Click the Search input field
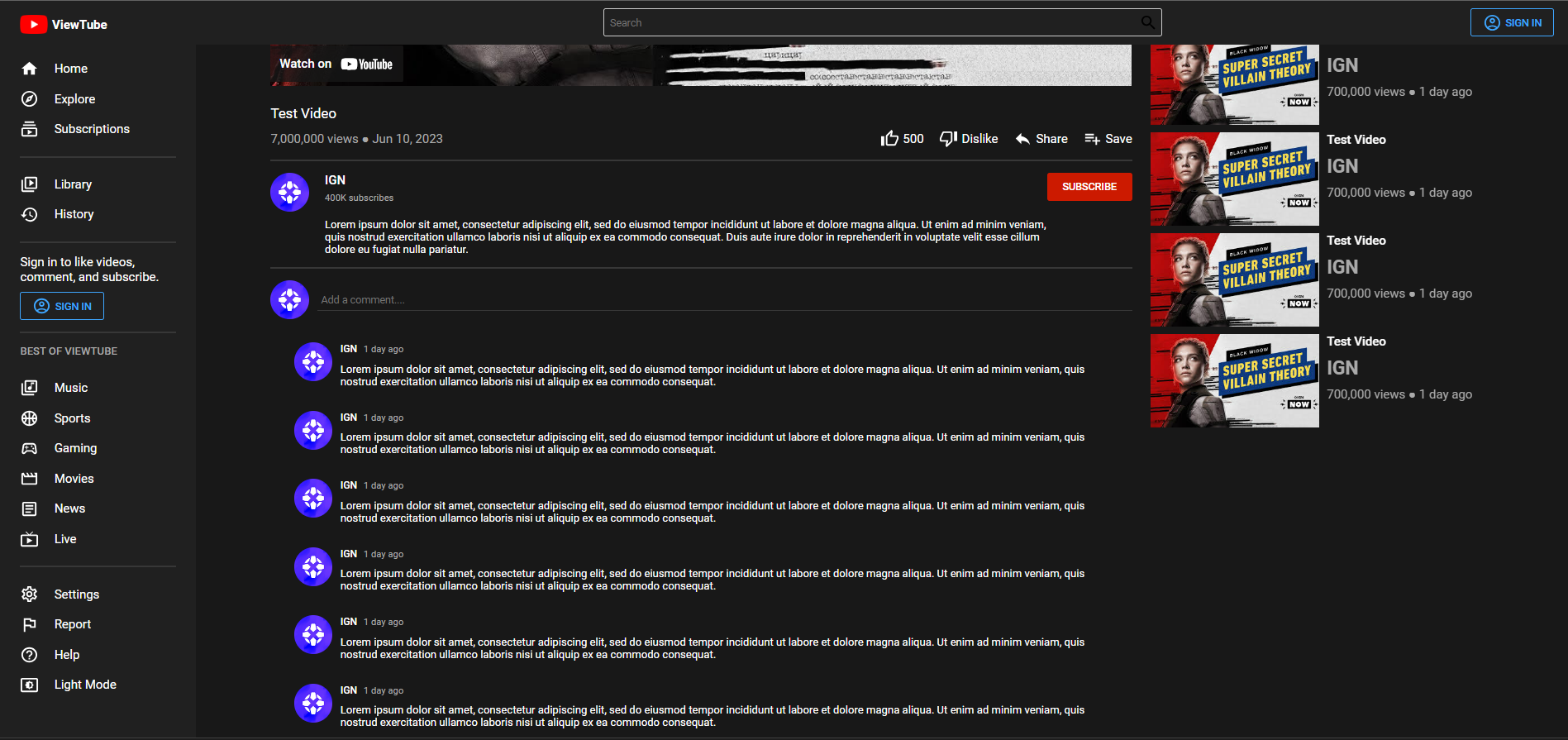1568x740 pixels. [x=882, y=22]
